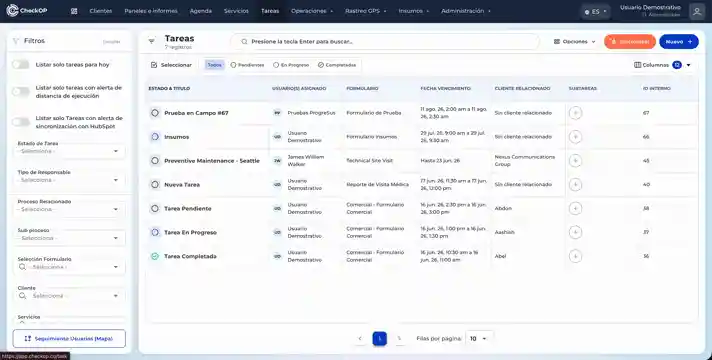The image size is (712, 360).
Task: Go to next page arrow
Action: [x=399, y=339]
